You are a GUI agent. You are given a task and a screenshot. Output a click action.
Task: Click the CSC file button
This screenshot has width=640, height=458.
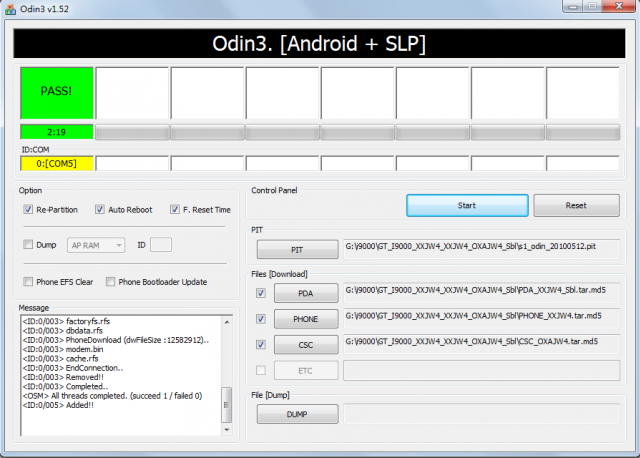click(306, 345)
